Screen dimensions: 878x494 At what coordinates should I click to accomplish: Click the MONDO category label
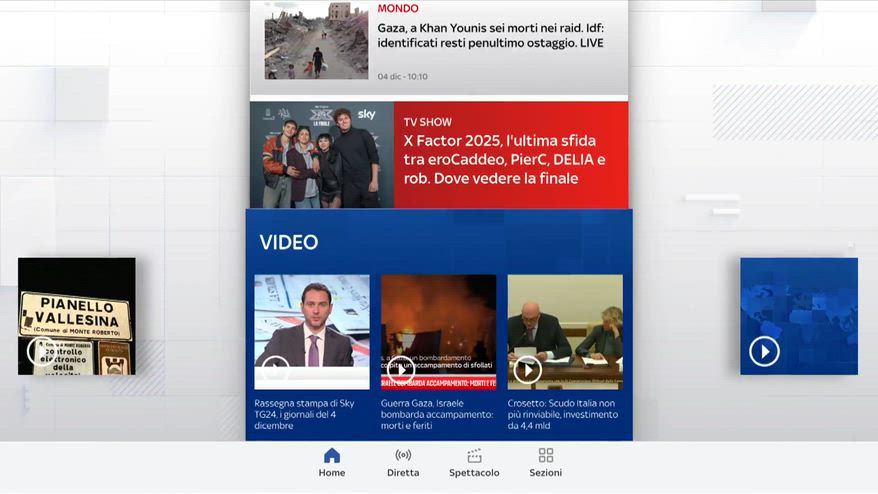(398, 9)
